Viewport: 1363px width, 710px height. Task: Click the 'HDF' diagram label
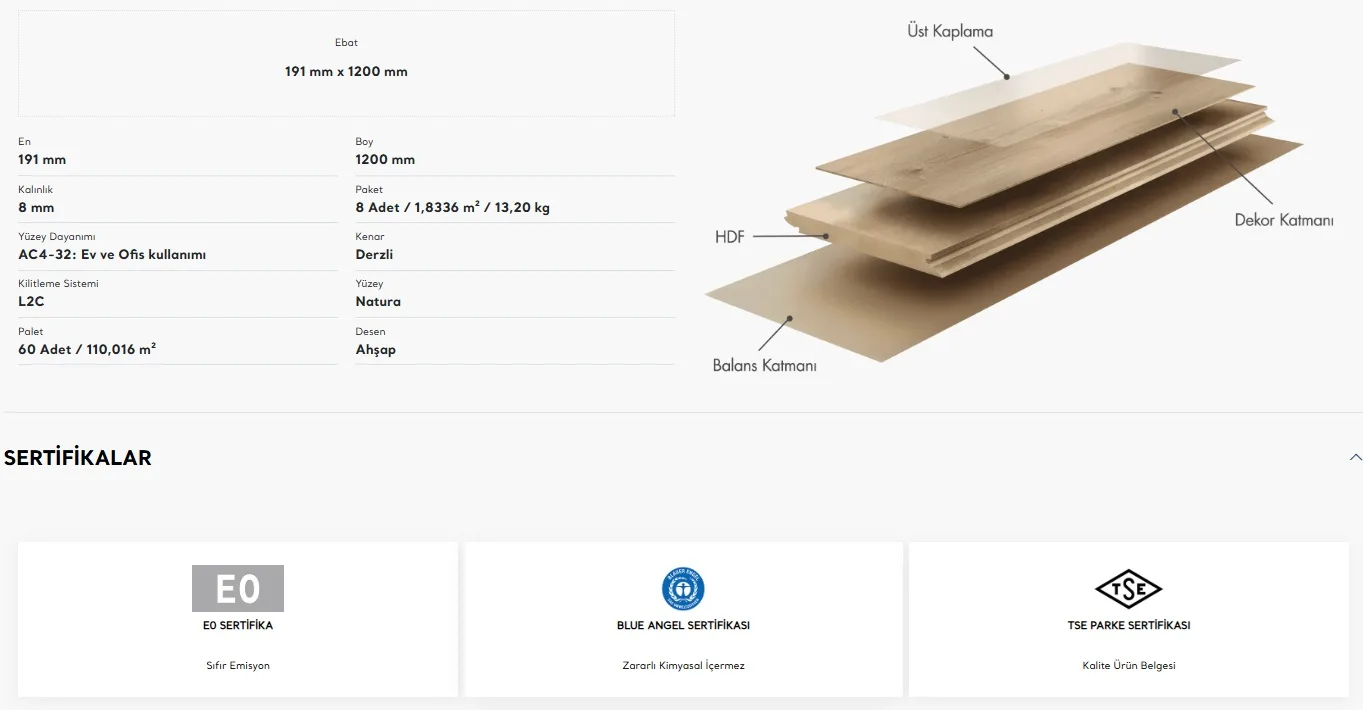click(x=730, y=238)
